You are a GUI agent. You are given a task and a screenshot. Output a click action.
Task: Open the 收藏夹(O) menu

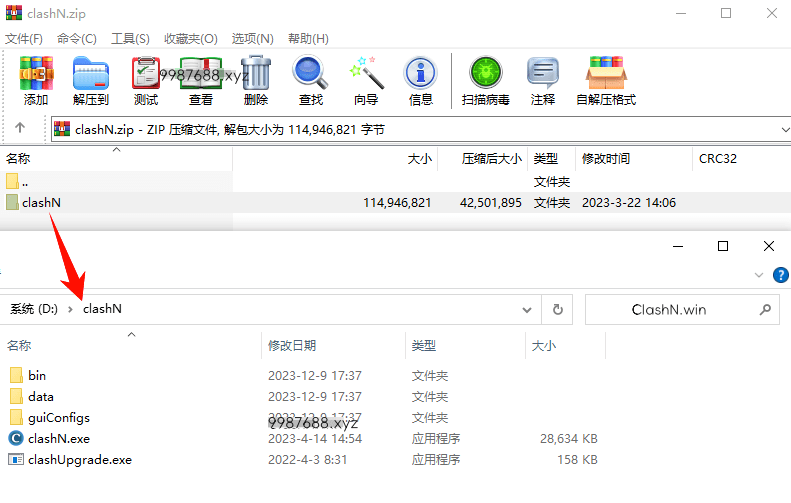click(x=191, y=39)
